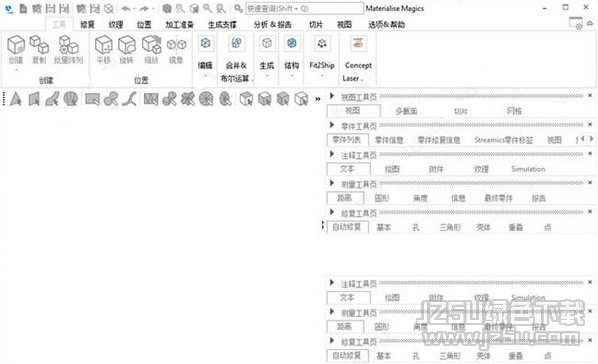The height and width of the screenshot is (364, 598).
Task: Select the 创建 create part icon
Action: pos(16,45)
